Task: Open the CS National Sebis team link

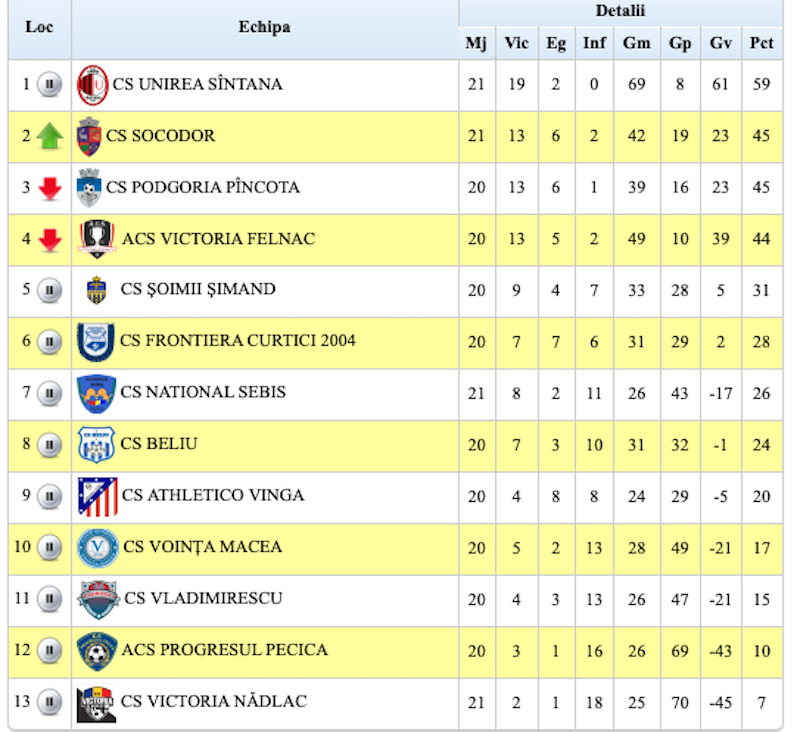Action: click(203, 392)
